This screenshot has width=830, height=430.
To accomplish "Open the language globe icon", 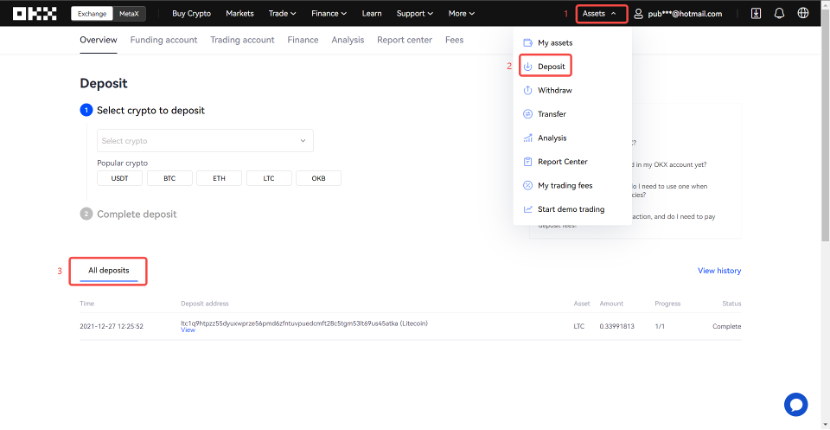I will pos(803,13).
